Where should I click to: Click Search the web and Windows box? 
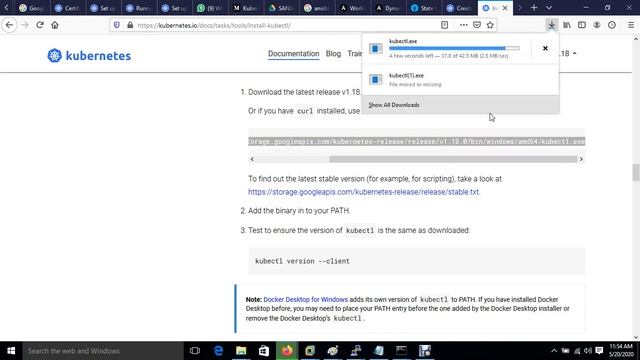pyautogui.click(x=103, y=351)
